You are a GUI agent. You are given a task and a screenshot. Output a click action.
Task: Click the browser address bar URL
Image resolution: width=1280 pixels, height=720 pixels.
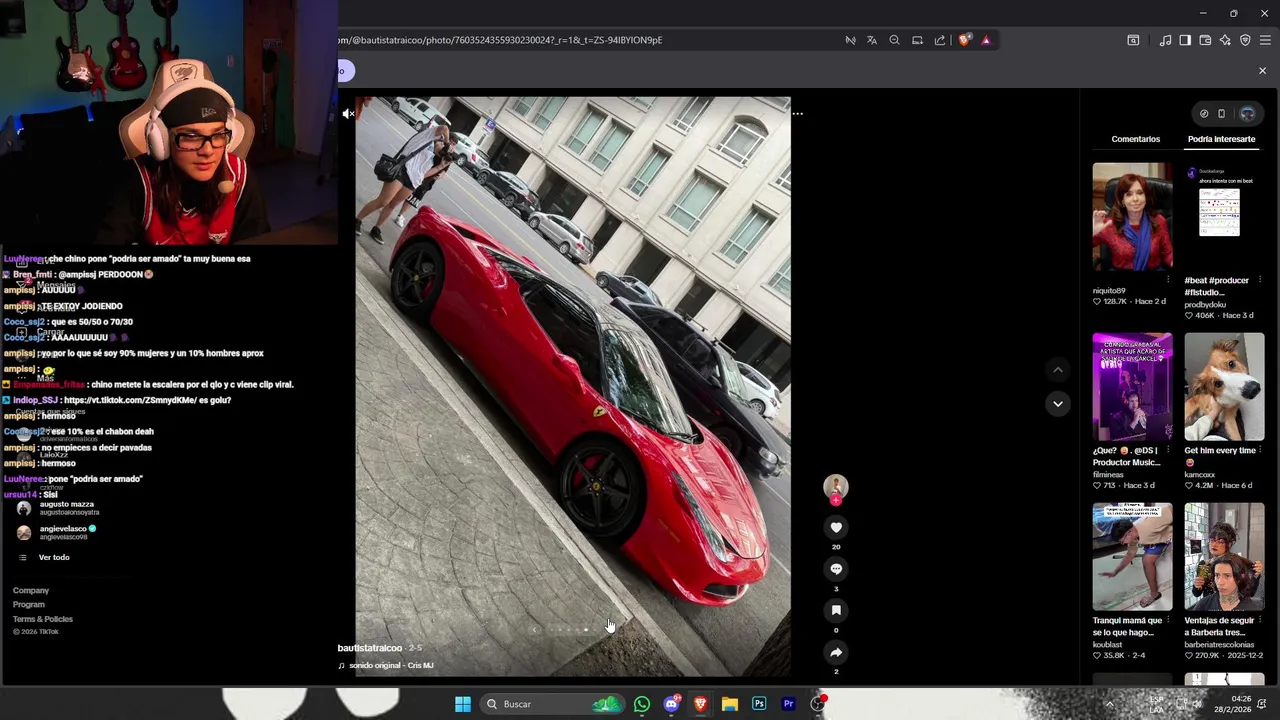coord(500,40)
